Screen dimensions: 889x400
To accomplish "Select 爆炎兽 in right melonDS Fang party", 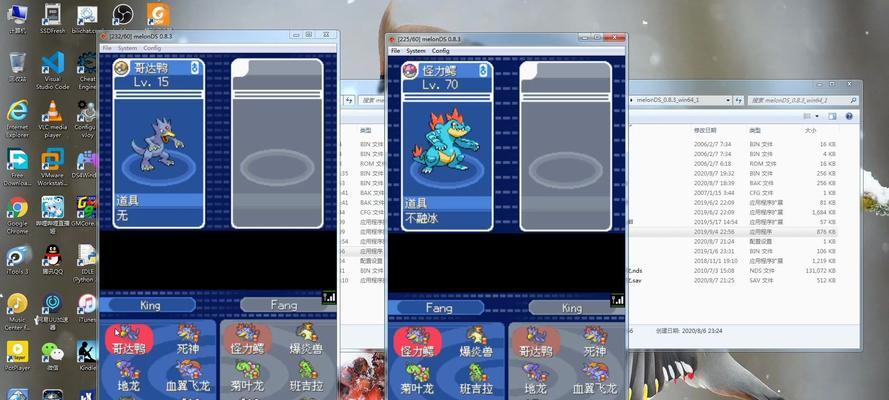I will 476,343.
